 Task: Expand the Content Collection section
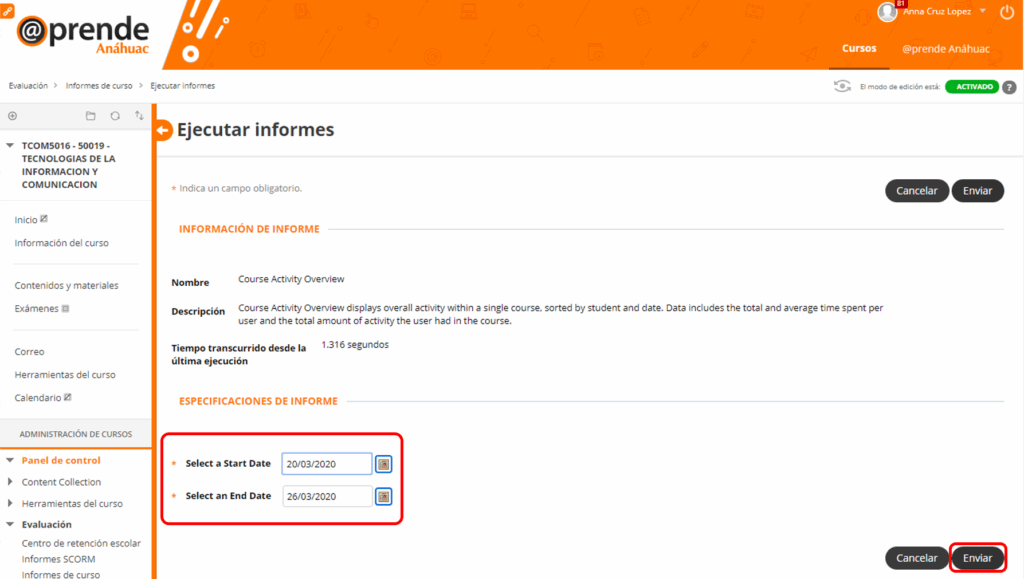coord(10,482)
